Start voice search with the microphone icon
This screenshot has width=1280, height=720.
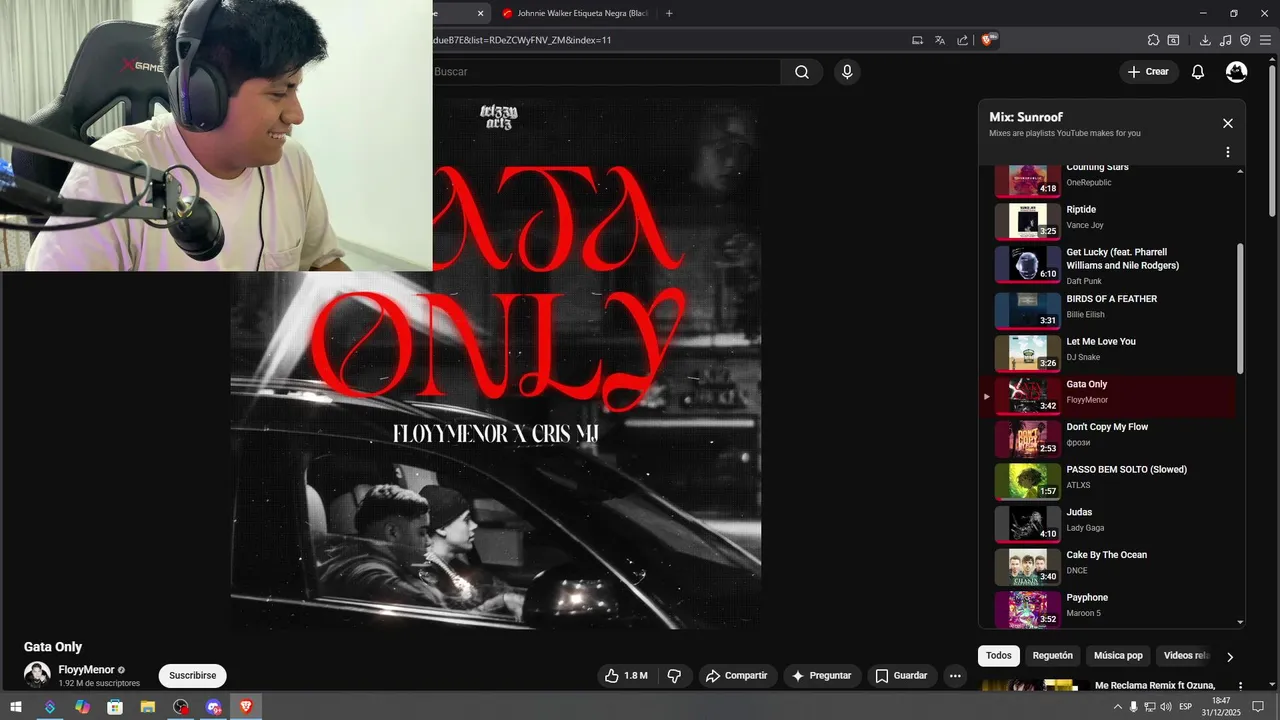pyautogui.click(x=847, y=72)
